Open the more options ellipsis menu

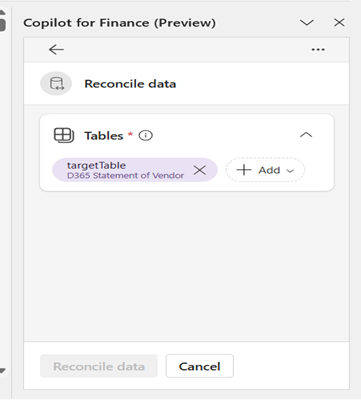click(x=318, y=50)
